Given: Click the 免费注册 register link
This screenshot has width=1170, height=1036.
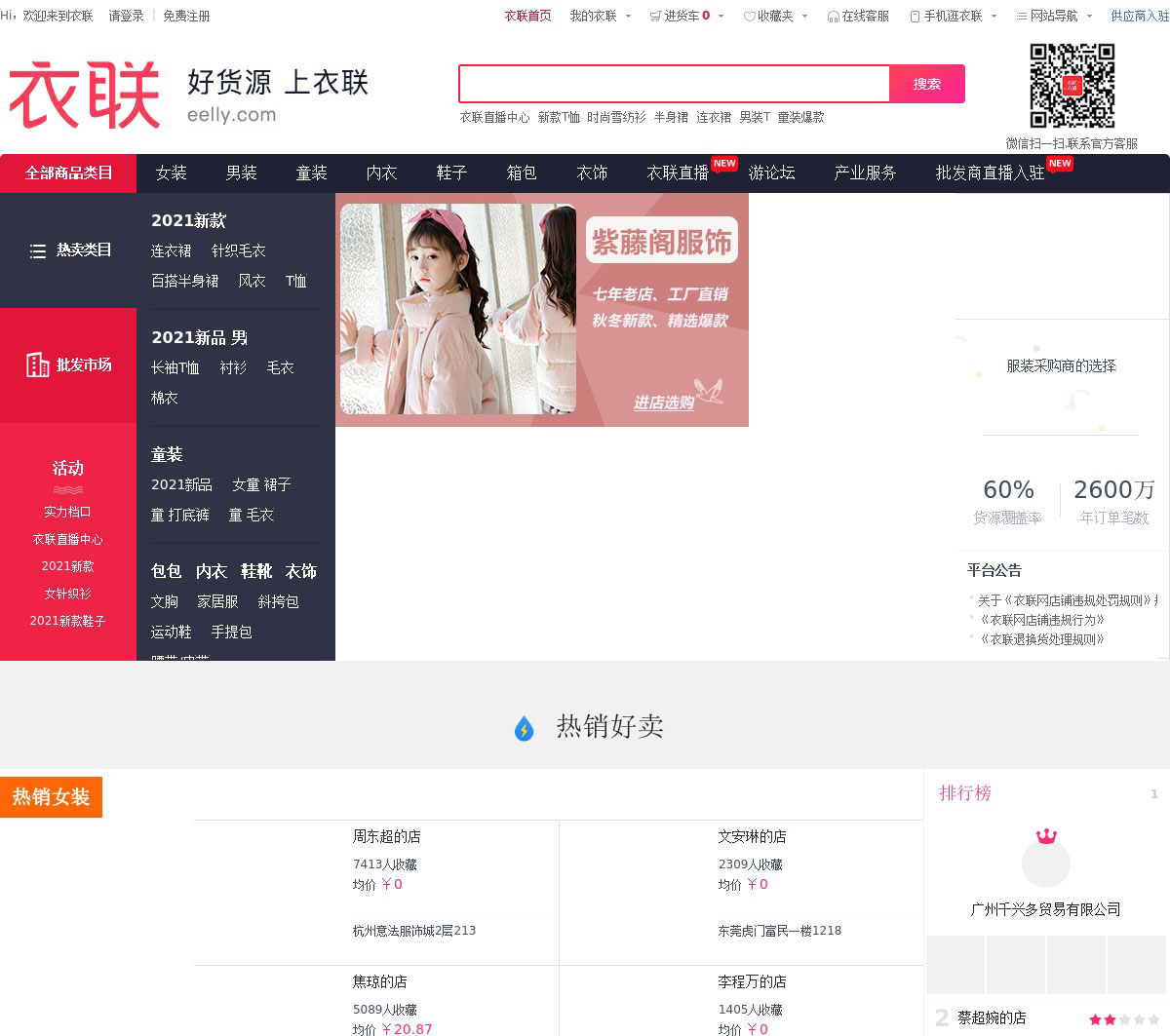Looking at the screenshot, I should tap(186, 17).
